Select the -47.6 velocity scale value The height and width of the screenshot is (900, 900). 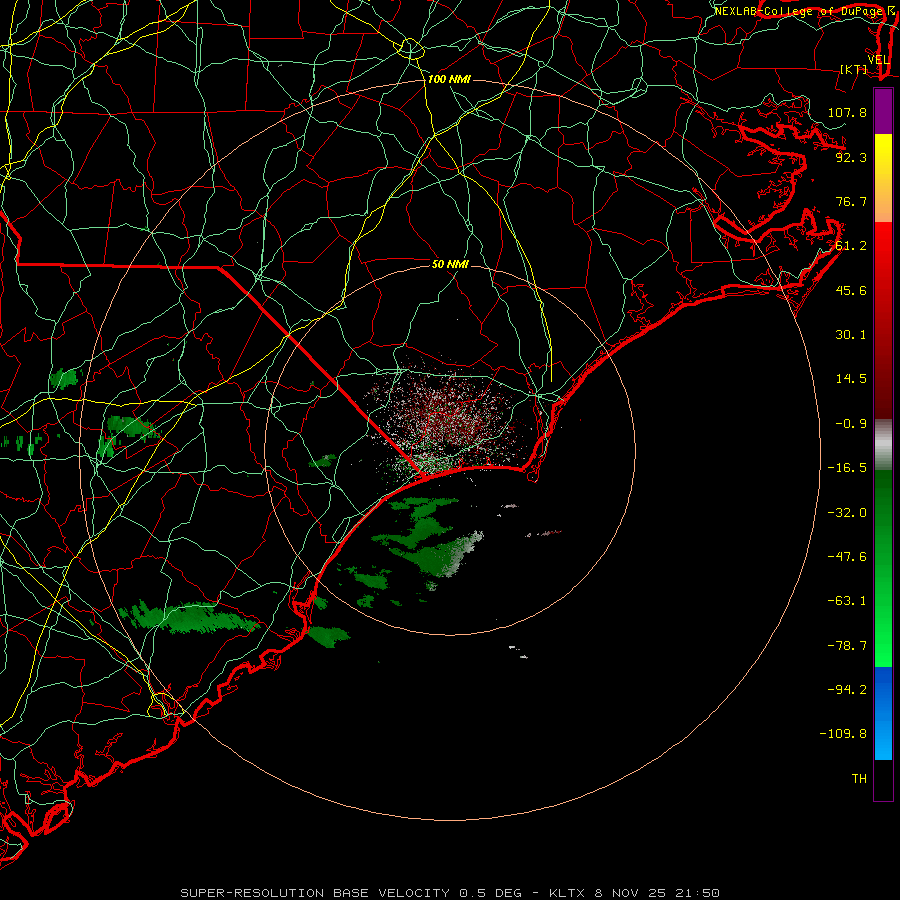pyautogui.click(x=847, y=557)
